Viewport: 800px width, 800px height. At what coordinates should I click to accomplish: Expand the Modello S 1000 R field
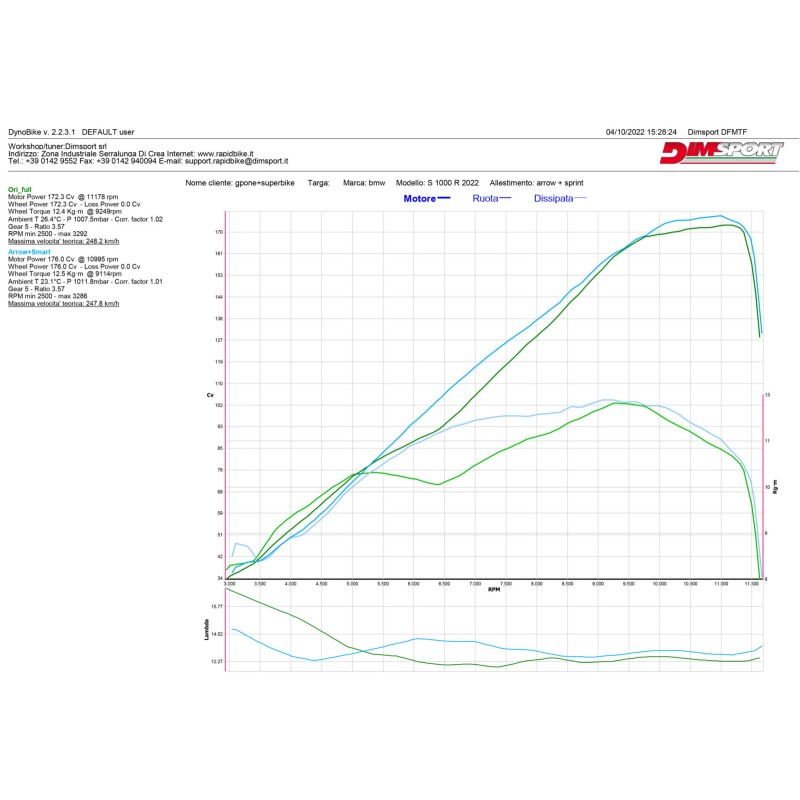point(438,182)
